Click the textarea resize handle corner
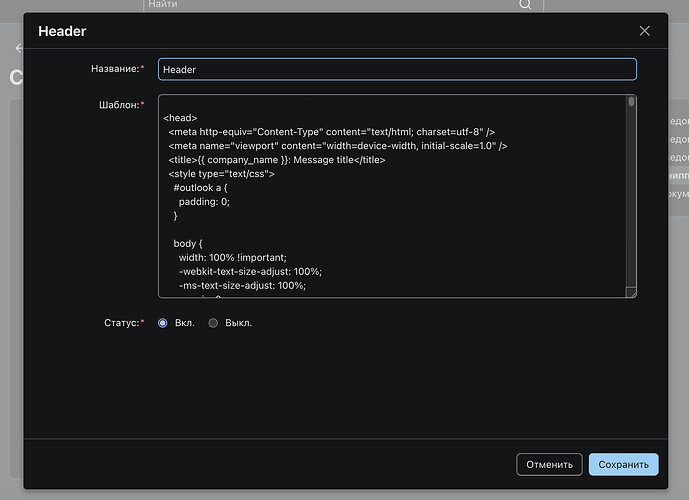 click(631, 293)
